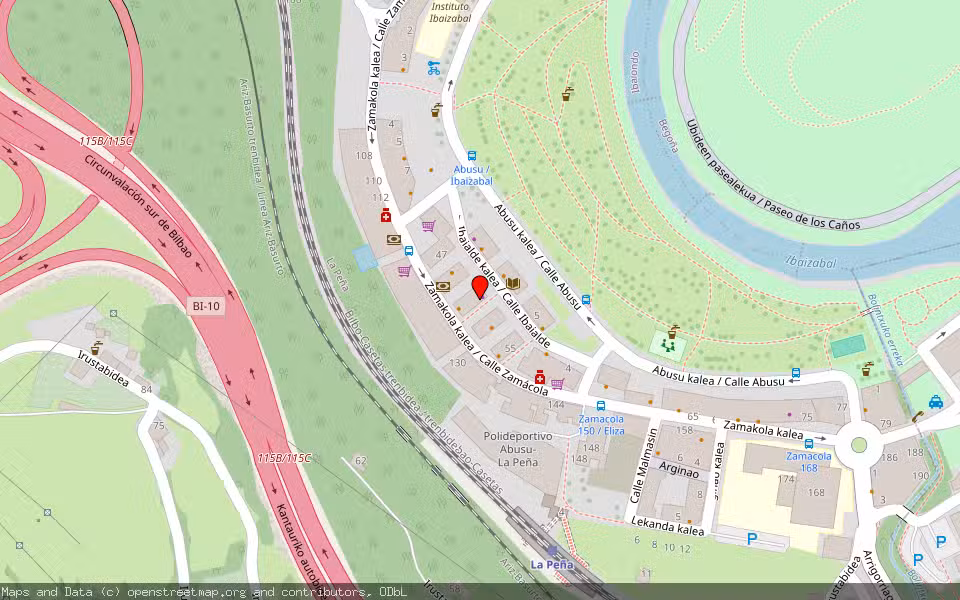The width and height of the screenshot is (960, 600).
Task: Select the purple supermarket cart icon near Ihaialde kalea
Action: coord(427,225)
